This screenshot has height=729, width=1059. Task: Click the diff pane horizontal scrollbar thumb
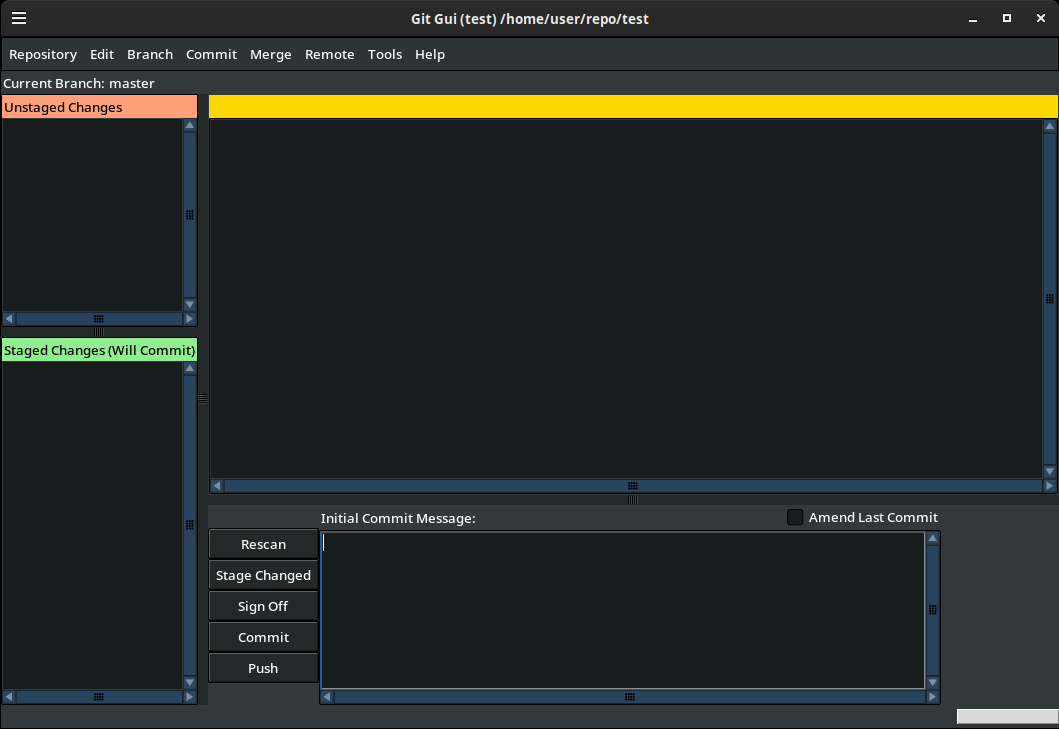click(x=633, y=486)
